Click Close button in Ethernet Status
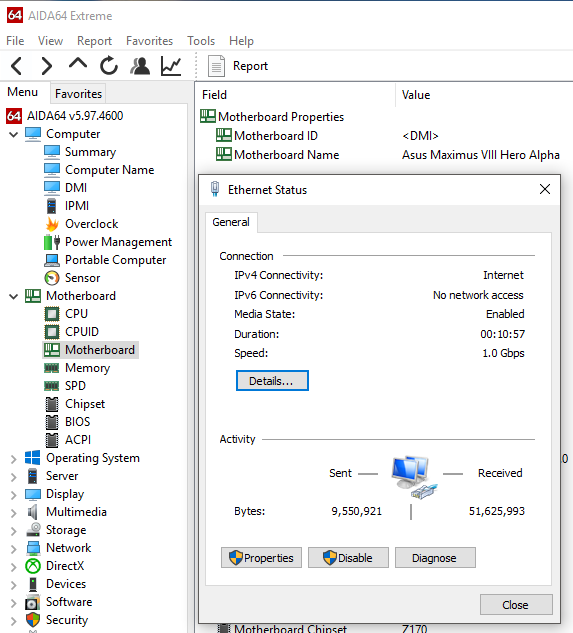 coord(516,605)
